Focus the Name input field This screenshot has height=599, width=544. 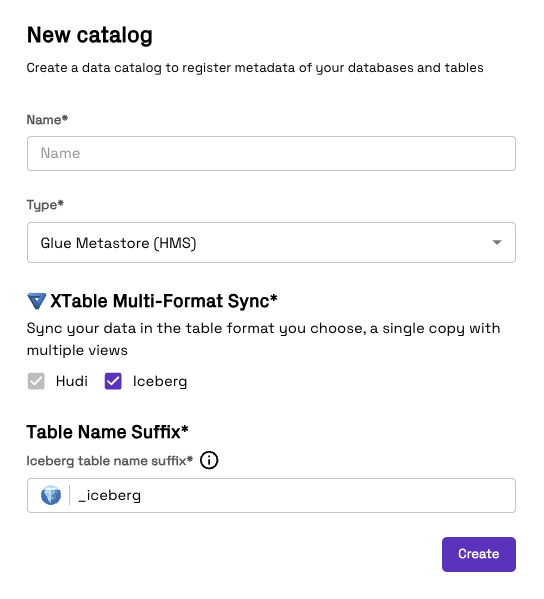(x=271, y=154)
